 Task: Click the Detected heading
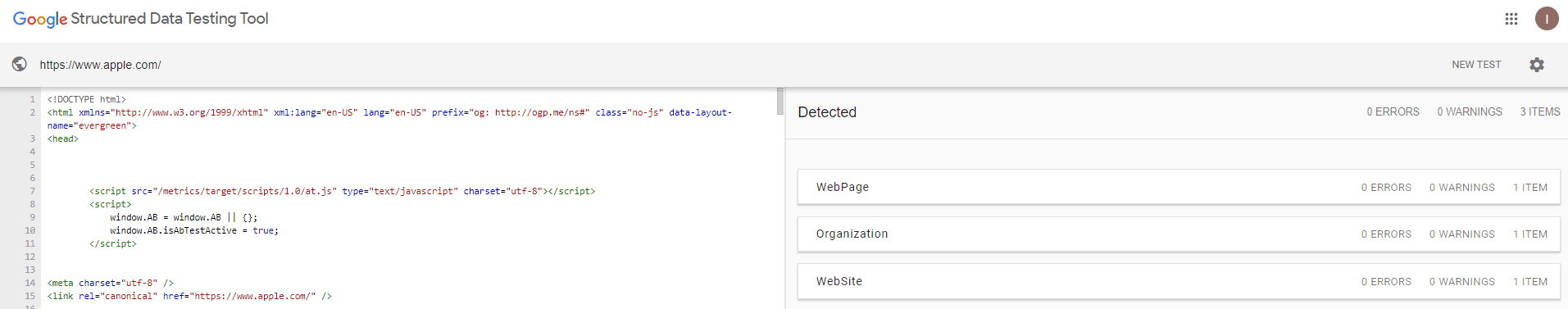(827, 112)
